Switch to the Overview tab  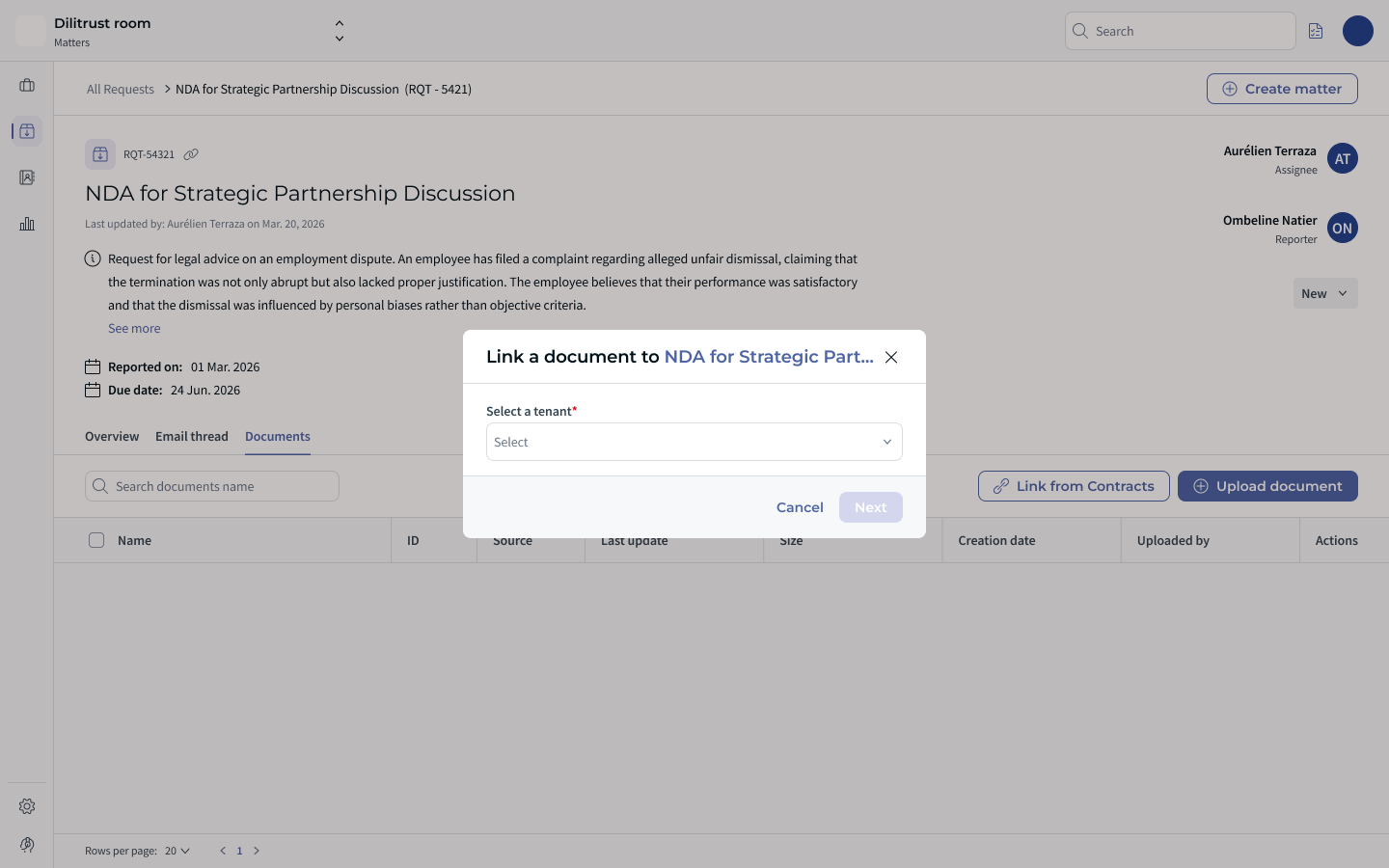click(112, 436)
